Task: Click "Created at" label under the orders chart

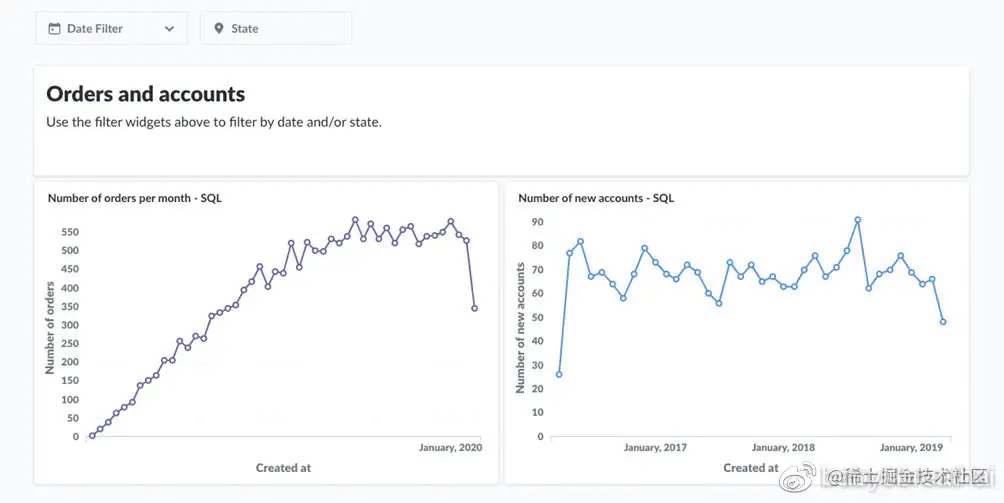Action: click(x=283, y=467)
